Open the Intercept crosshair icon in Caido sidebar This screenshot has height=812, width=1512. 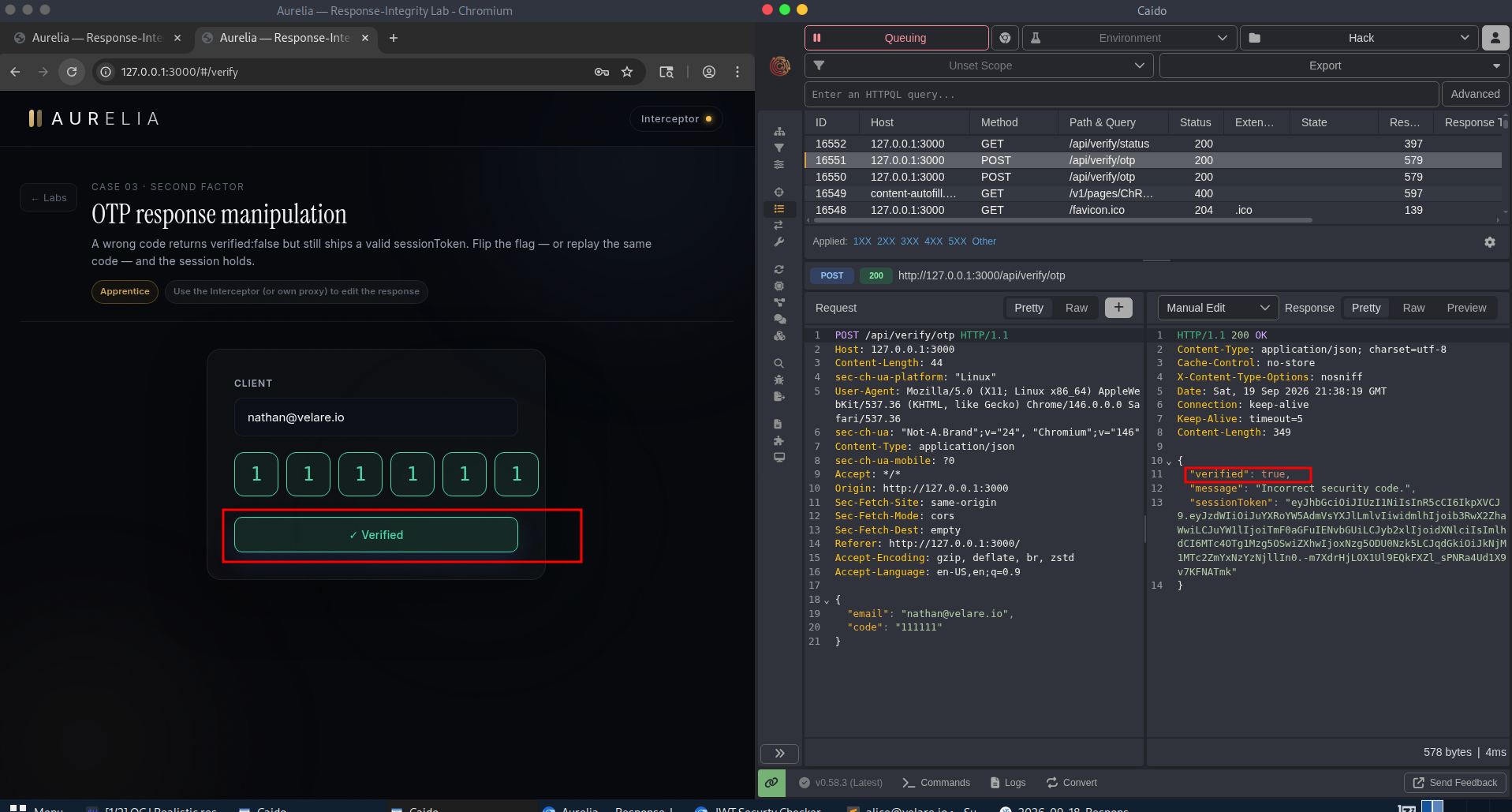[779, 193]
